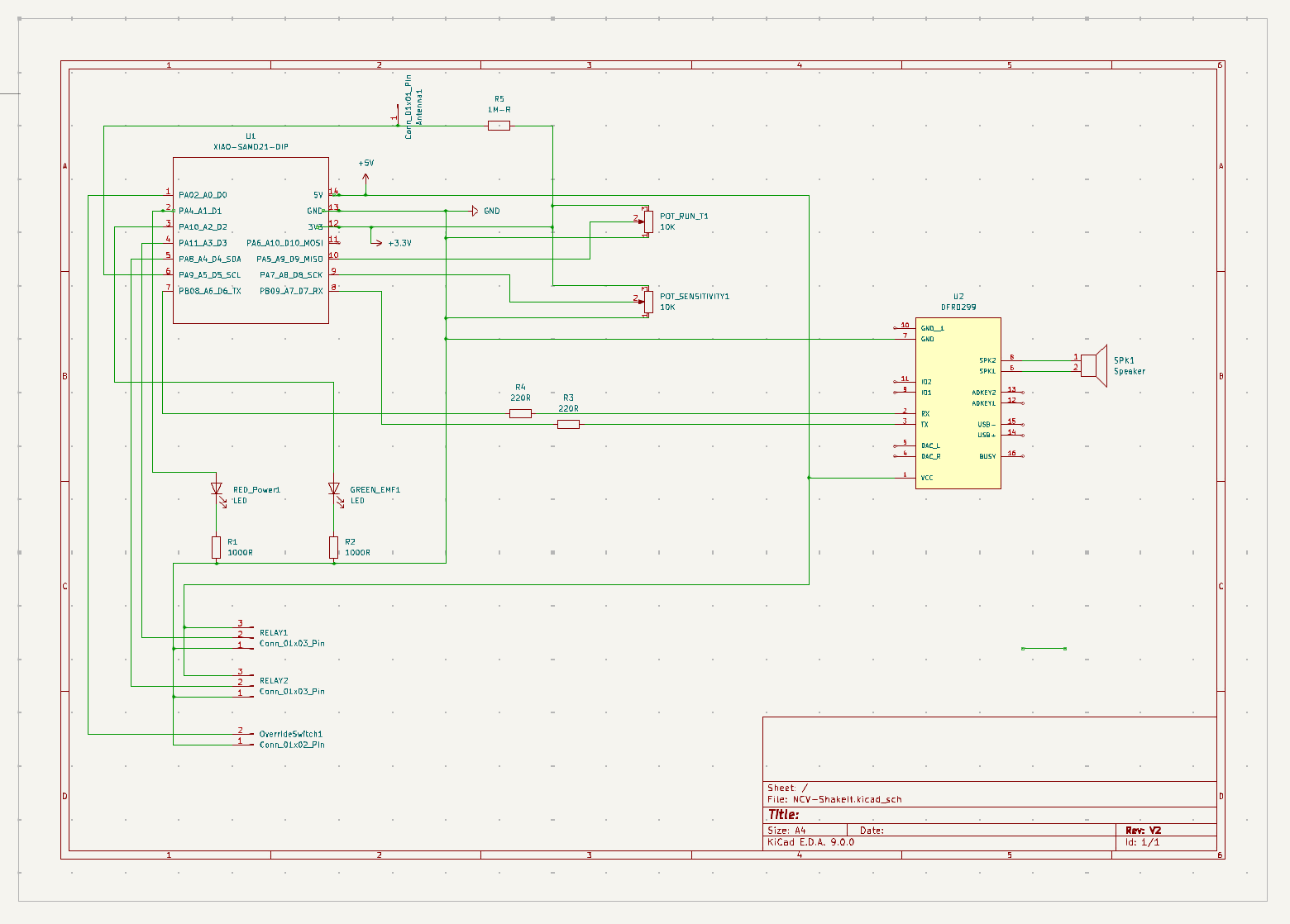Click the PA5_A9_D9_MISO pin label
1290x924 pixels.
289,259
